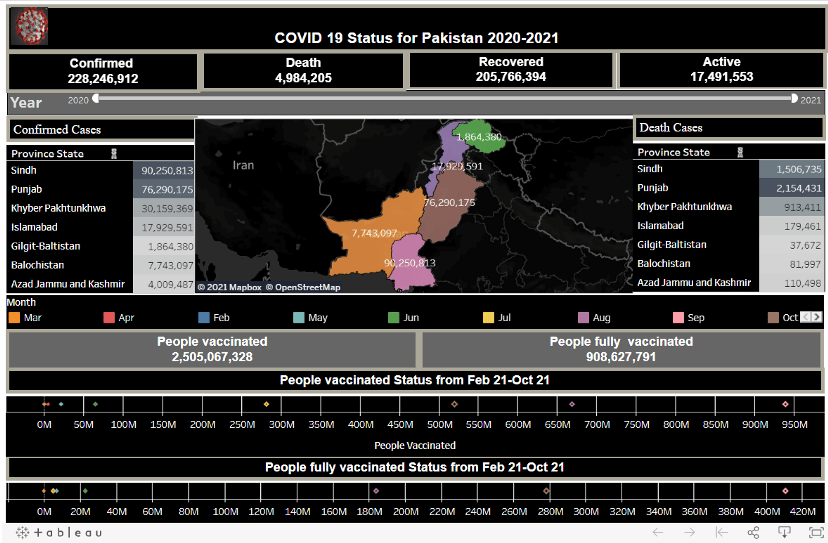This screenshot has height=543, width=828.
Task: Select Sindh row in Confirmed Cases table
Action: click(x=100, y=171)
